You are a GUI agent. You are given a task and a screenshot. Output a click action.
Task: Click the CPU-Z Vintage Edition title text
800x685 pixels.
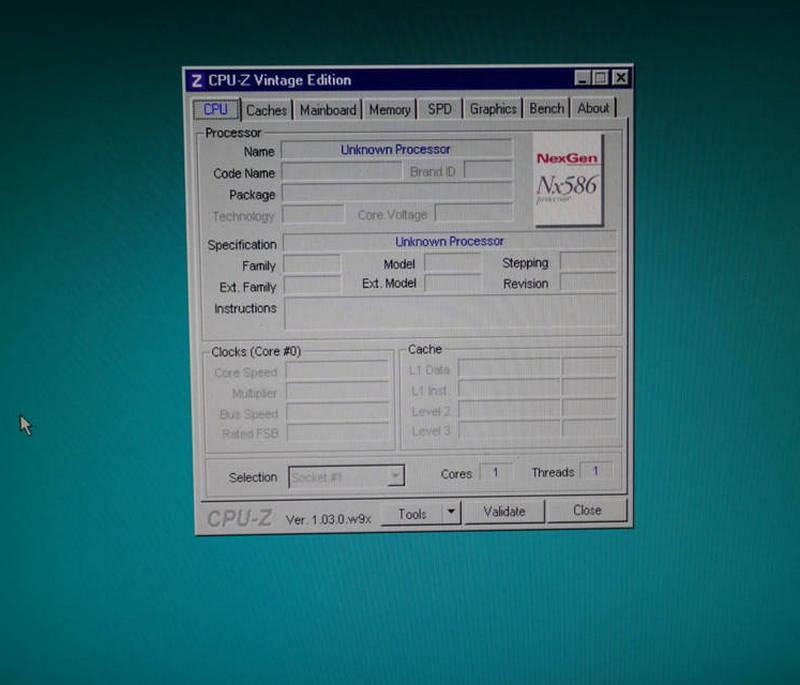pos(280,80)
